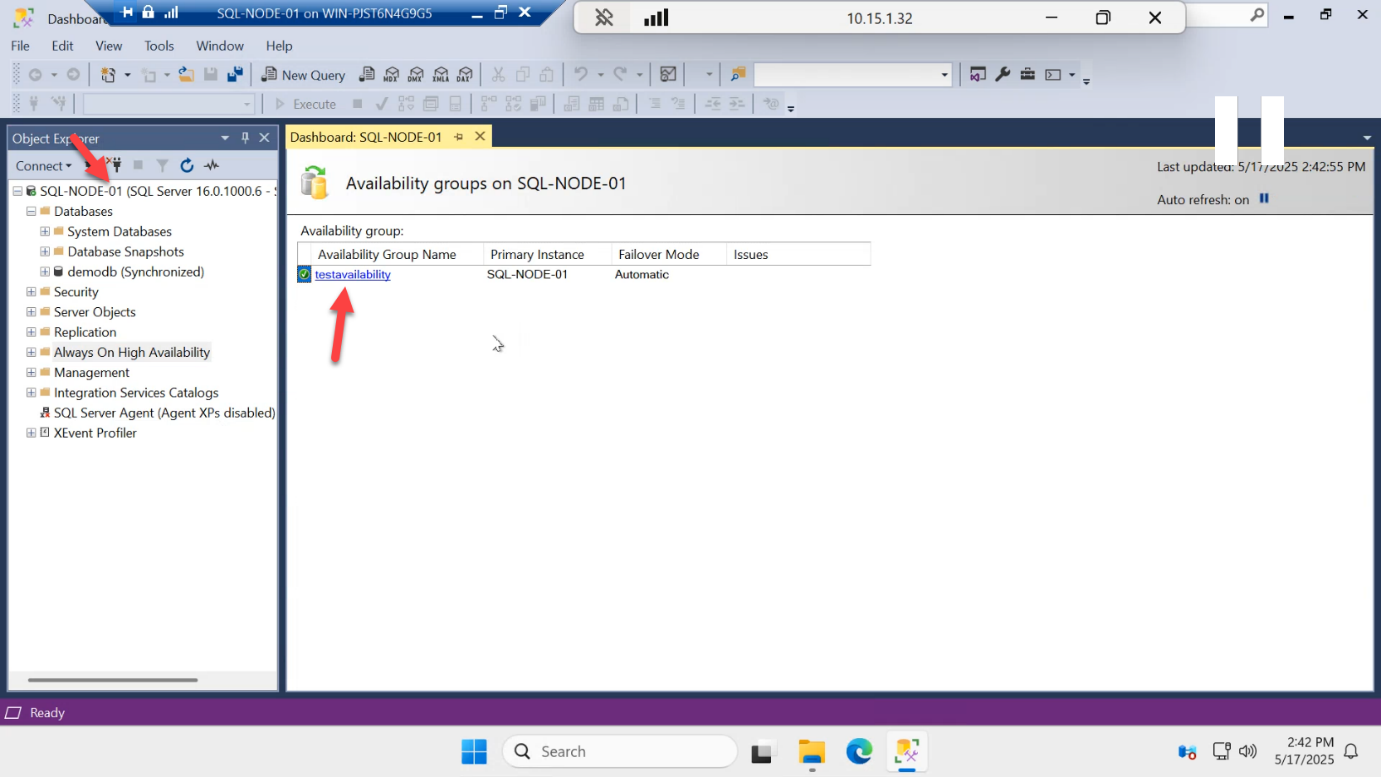
Task: Expand the Security folder
Action: (31, 292)
